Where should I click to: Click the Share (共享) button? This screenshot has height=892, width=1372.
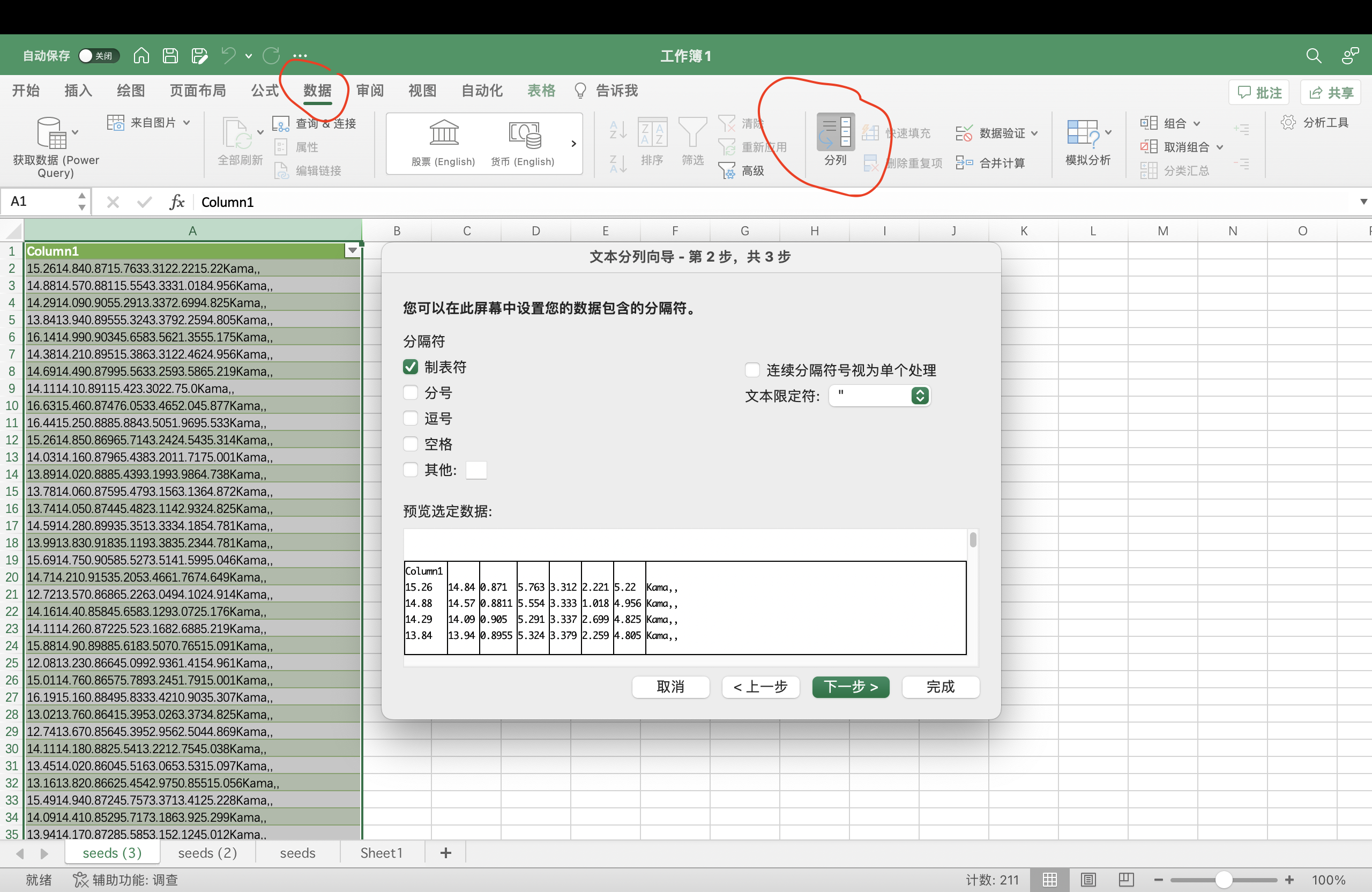tap(1331, 92)
